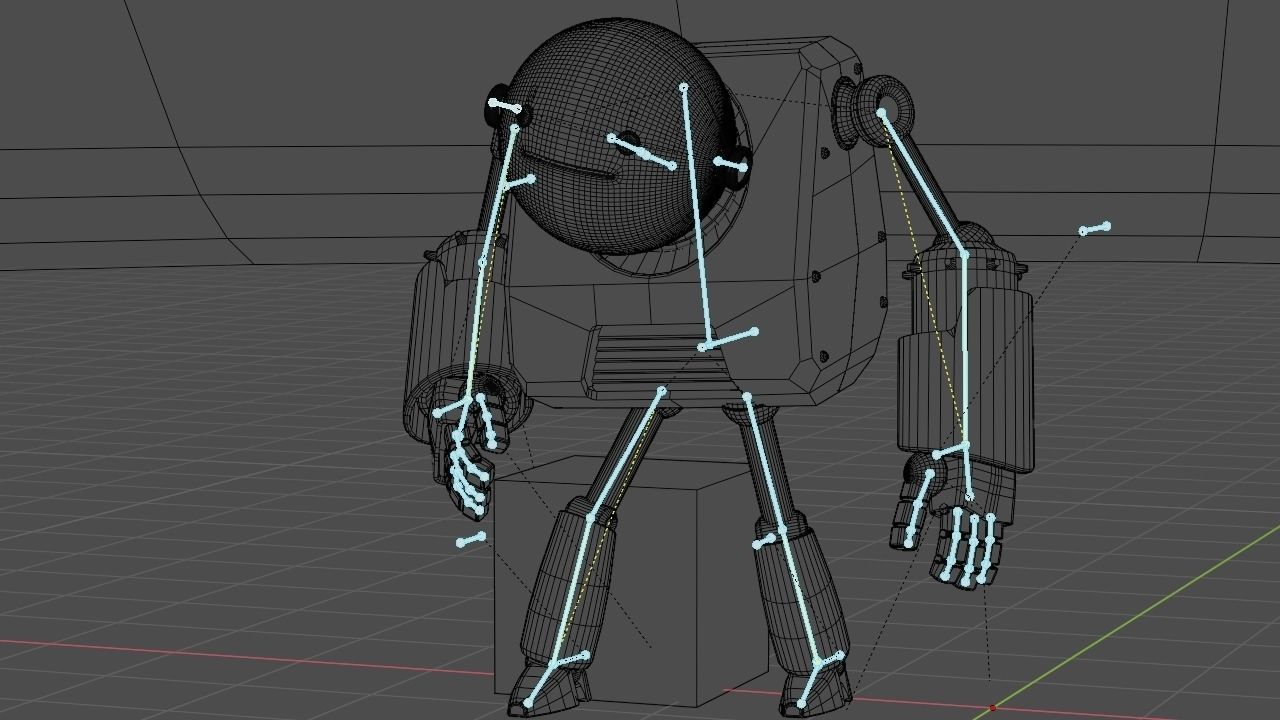The width and height of the screenshot is (1280, 720).
Task: Select the foot bone near the red axis line
Action: (810, 684)
